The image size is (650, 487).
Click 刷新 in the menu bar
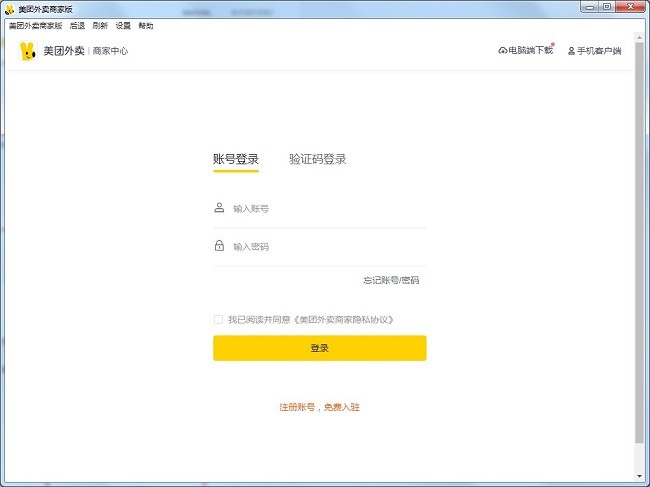coord(100,25)
